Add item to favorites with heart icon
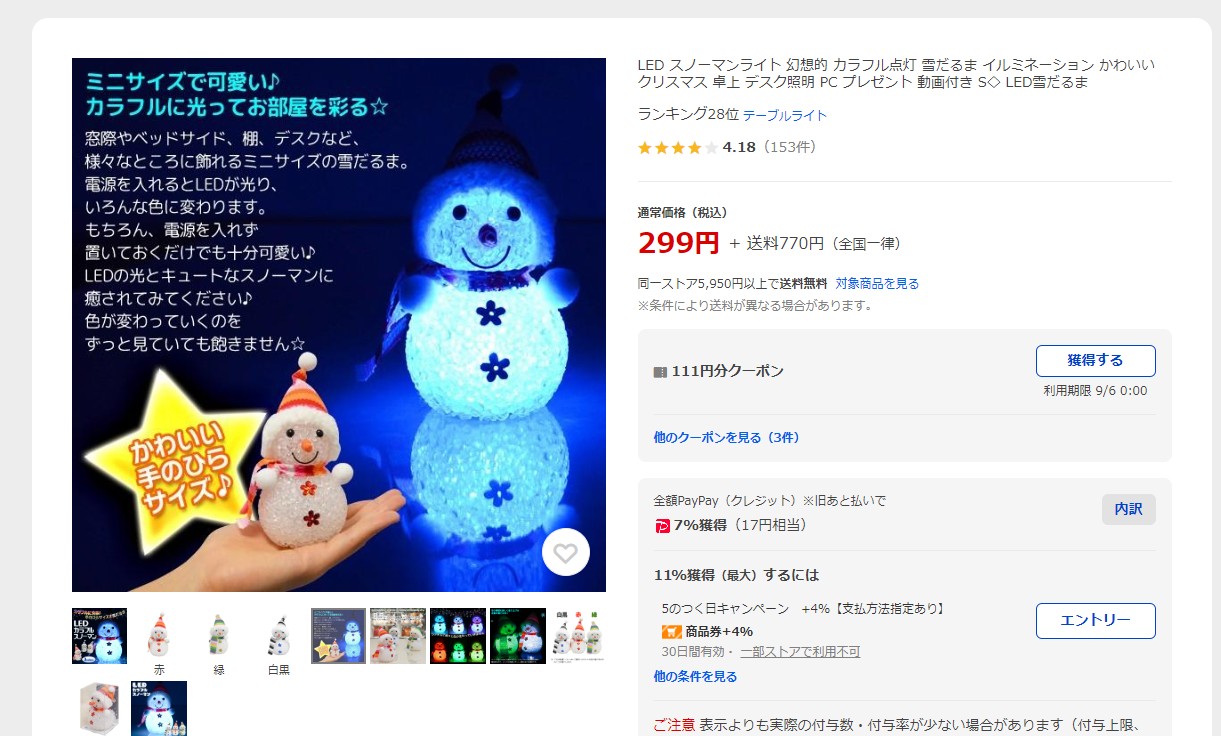 pyautogui.click(x=566, y=552)
